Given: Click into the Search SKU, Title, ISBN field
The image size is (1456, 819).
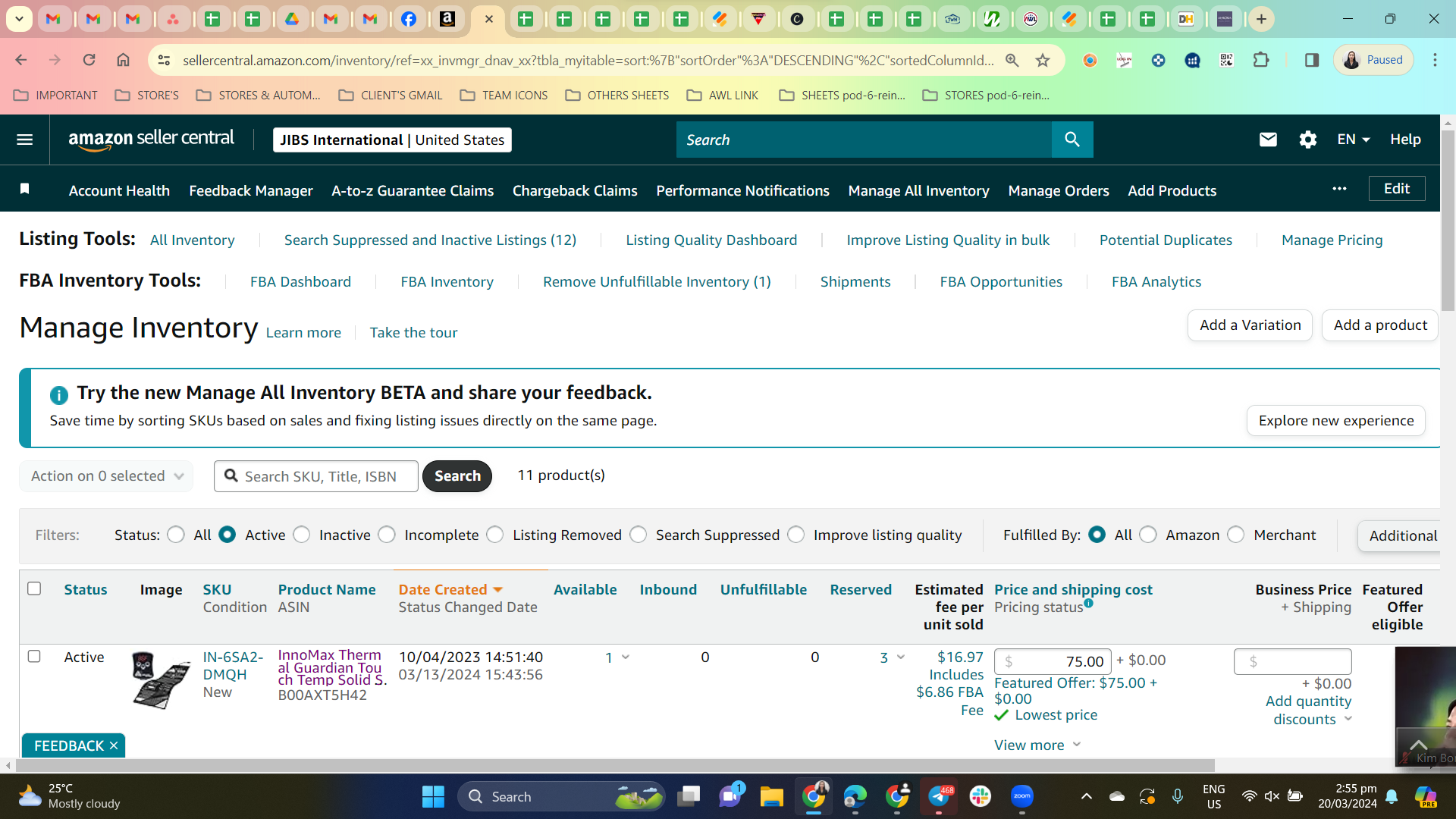Looking at the screenshot, I should click(316, 476).
